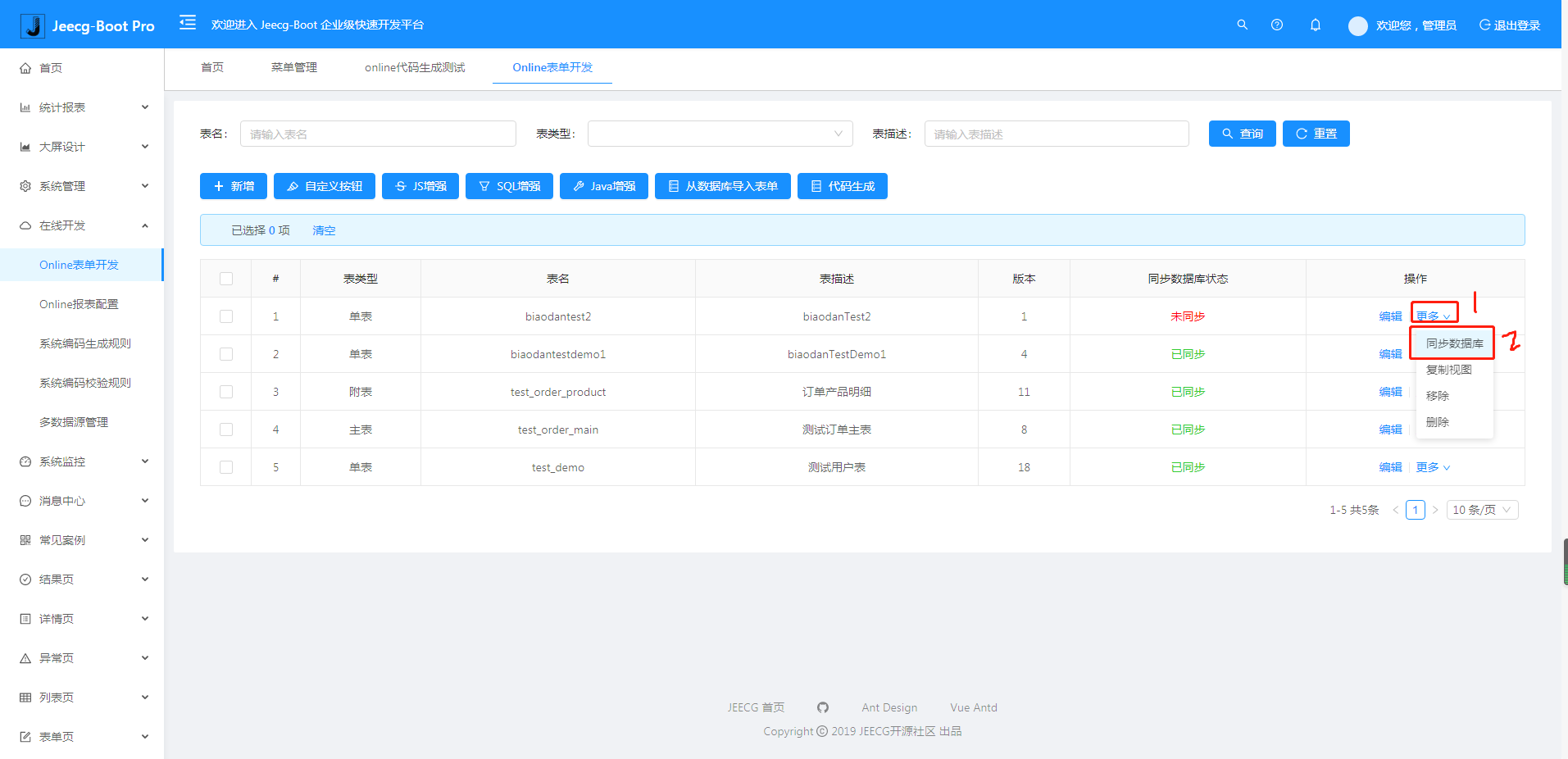Screen dimensions: 1568x759
Task: Click the gear icon for 系统管理
Action: point(25,186)
